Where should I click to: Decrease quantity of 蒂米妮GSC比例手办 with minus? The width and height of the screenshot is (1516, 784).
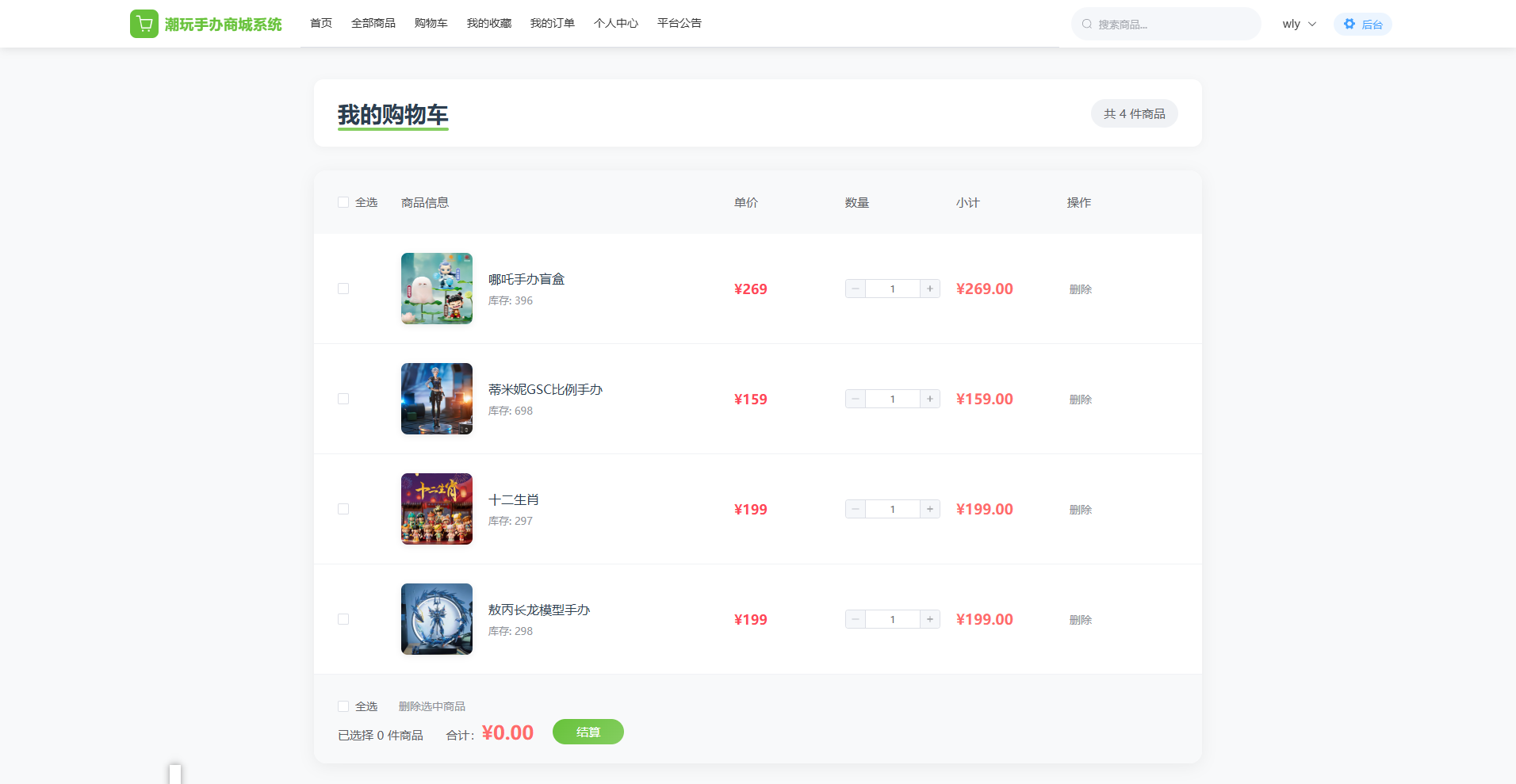[x=856, y=399]
